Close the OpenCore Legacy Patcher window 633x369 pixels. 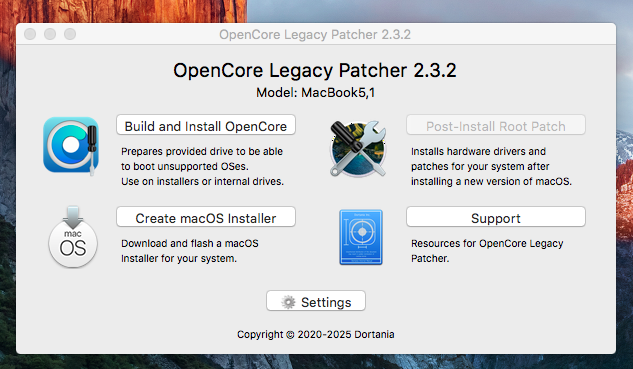[x=30, y=34]
